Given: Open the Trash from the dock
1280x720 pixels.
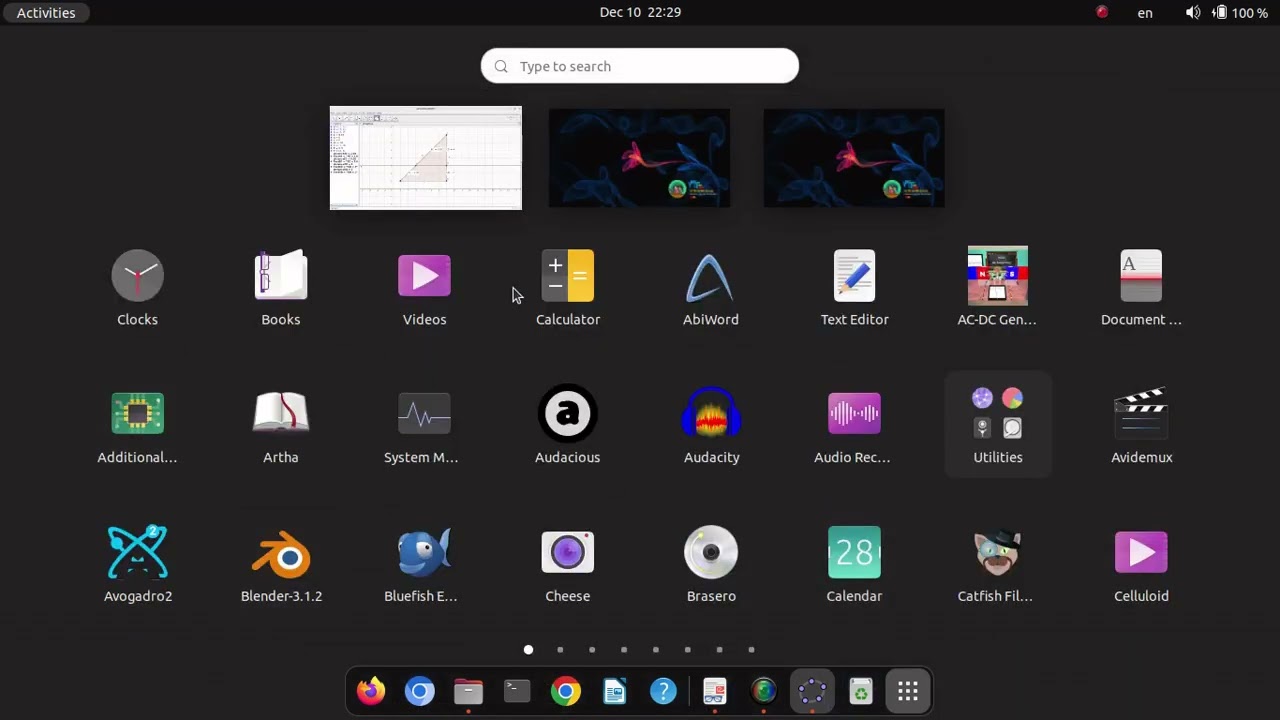Looking at the screenshot, I should pyautogui.click(x=860, y=691).
